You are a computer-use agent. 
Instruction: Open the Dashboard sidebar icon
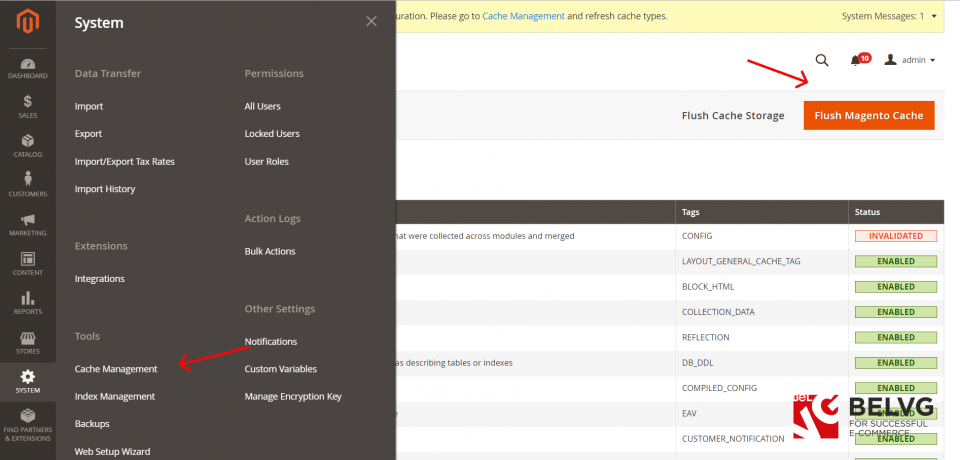point(27,66)
